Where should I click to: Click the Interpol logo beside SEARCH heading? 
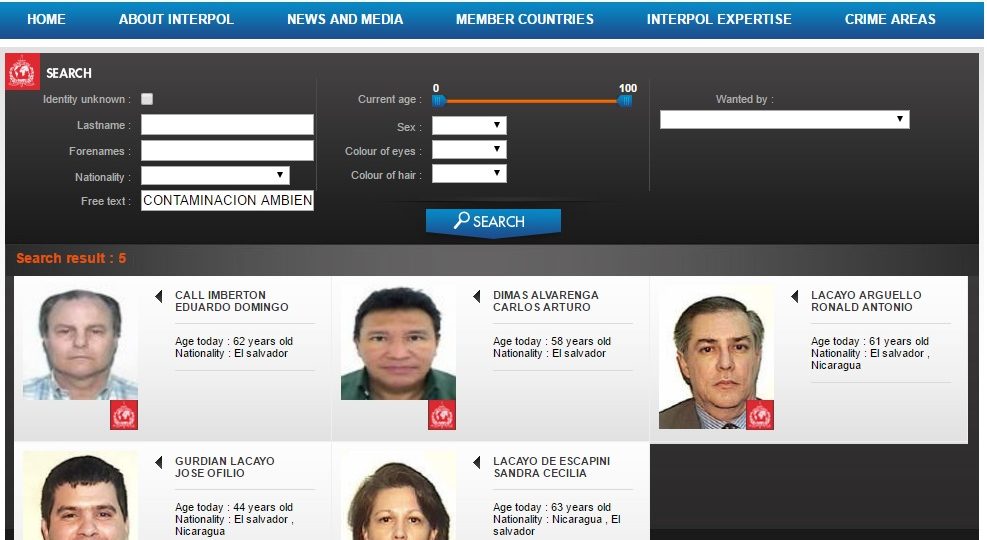(x=23, y=72)
